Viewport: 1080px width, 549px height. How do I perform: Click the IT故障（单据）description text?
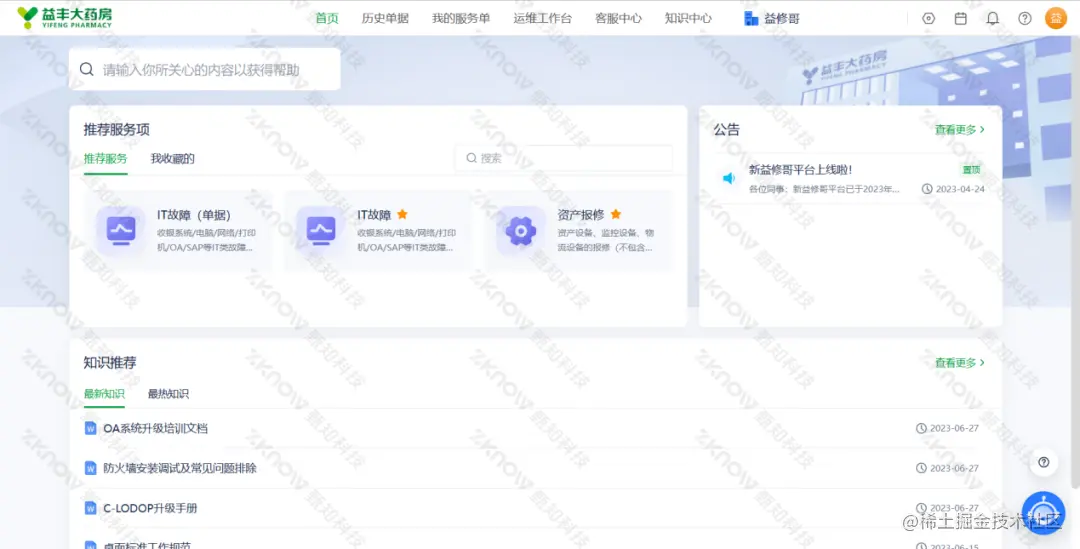click(x=205, y=240)
